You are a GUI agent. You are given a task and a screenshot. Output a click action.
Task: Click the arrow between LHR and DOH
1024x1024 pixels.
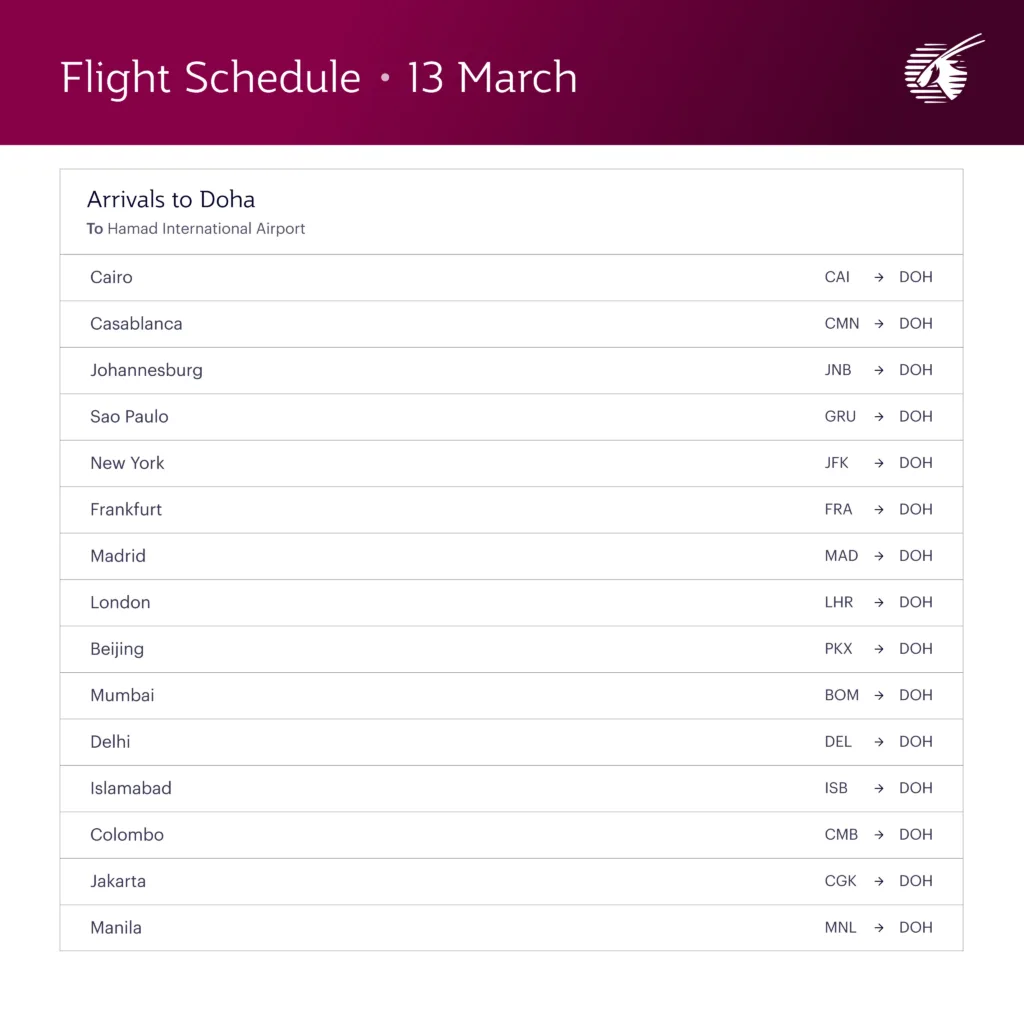[x=879, y=603]
